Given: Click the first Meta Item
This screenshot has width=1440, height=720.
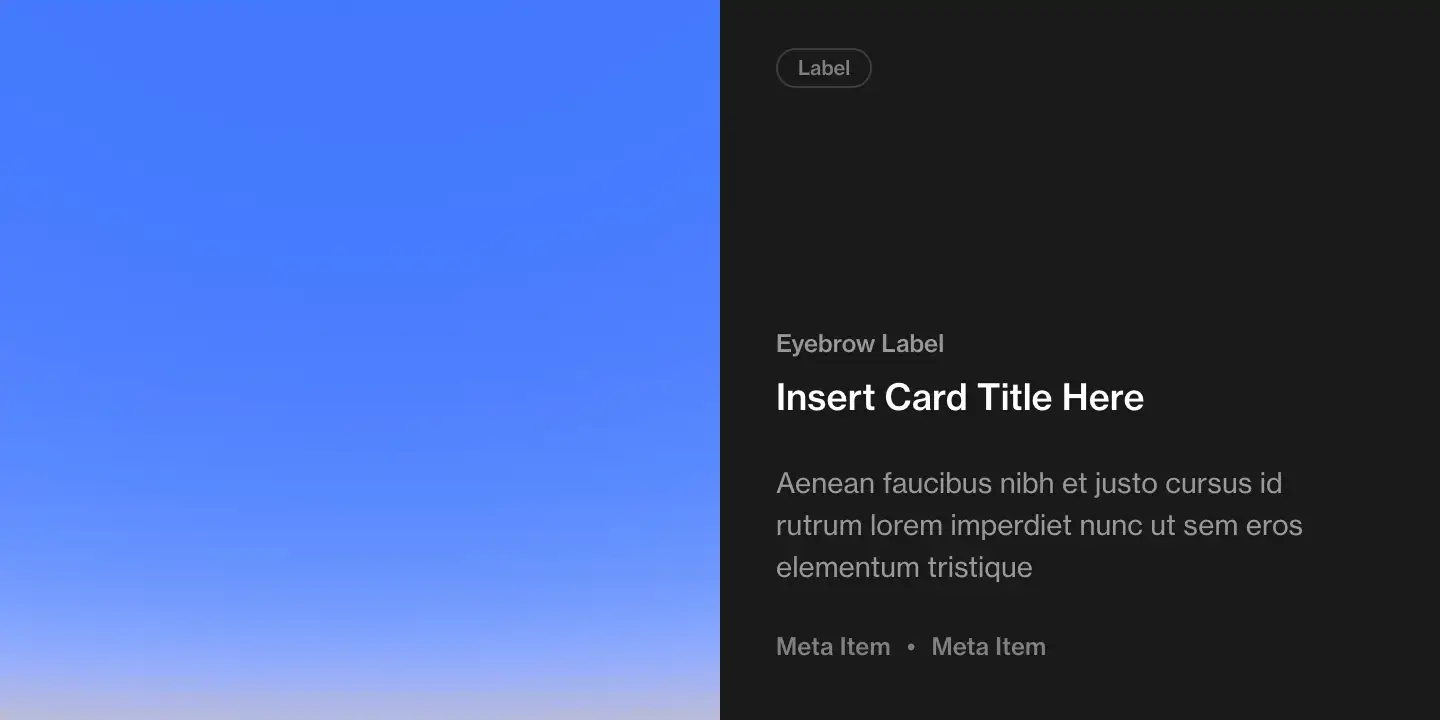Looking at the screenshot, I should (x=833, y=647).
